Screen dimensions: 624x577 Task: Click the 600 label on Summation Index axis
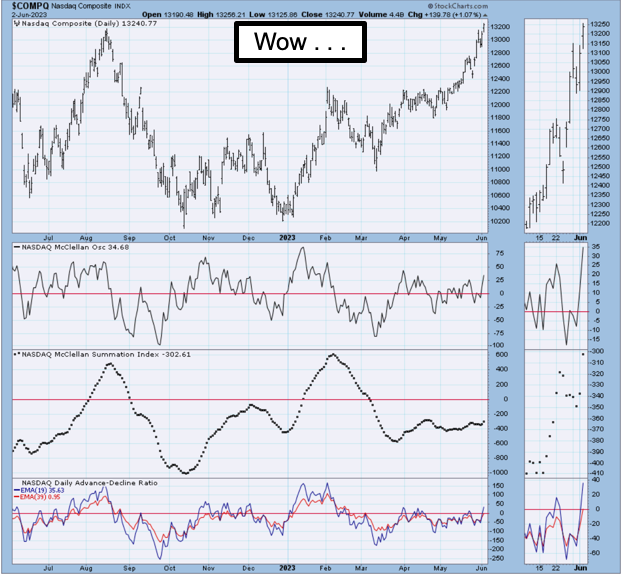pyautogui.click(x=502, y=355)
